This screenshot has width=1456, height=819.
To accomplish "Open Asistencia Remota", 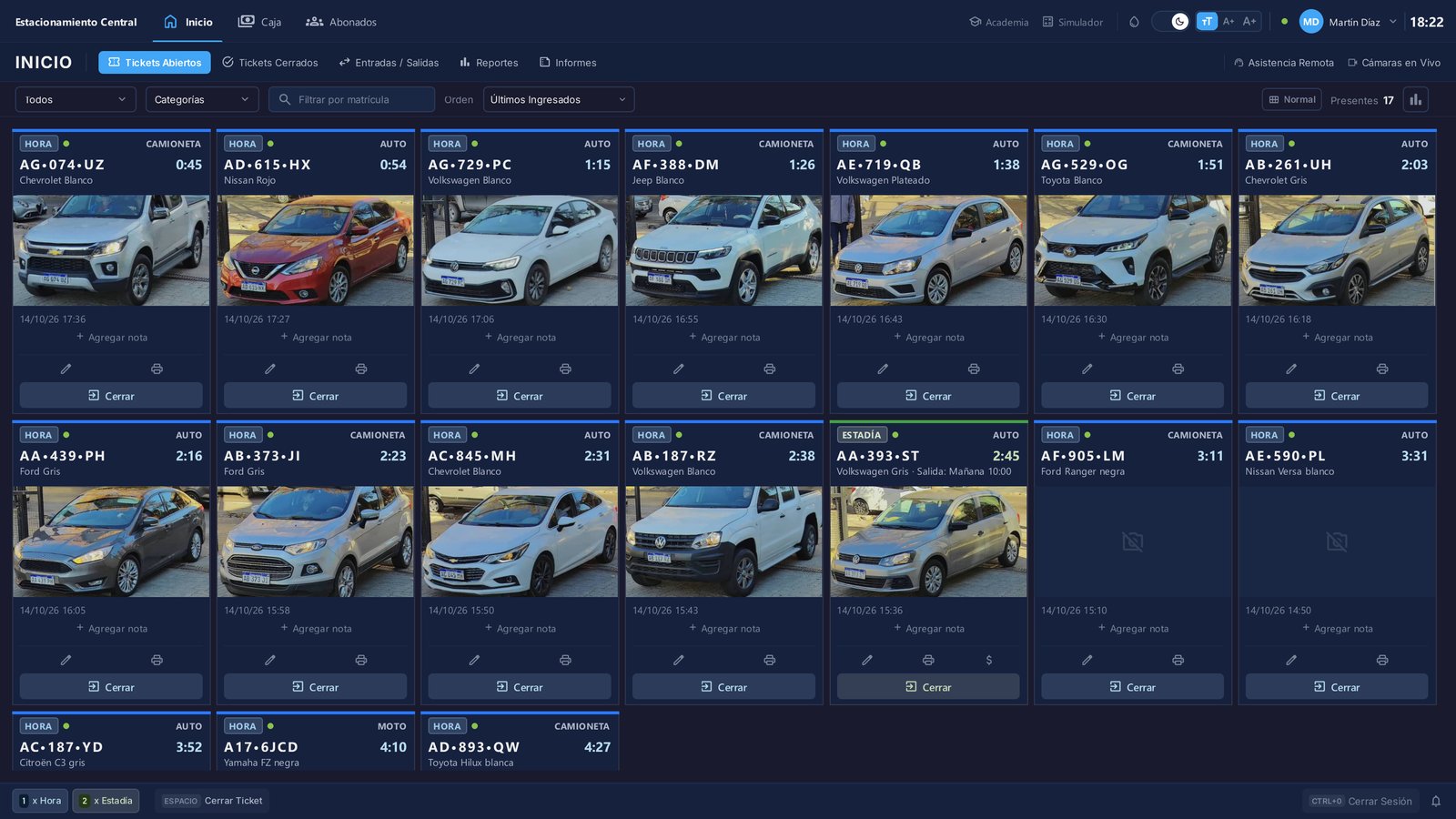I will point(1284,63).
